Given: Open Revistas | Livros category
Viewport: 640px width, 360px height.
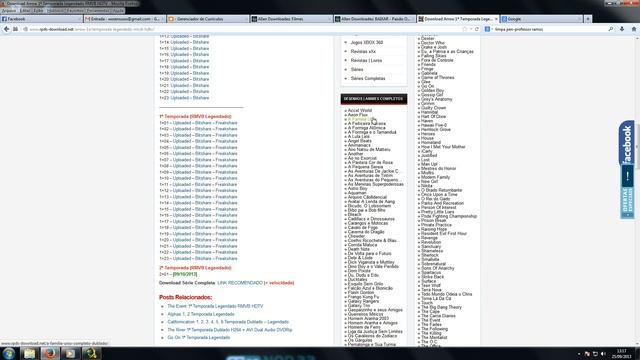Looking at the screenshot, I should click(x=366, y=60).
